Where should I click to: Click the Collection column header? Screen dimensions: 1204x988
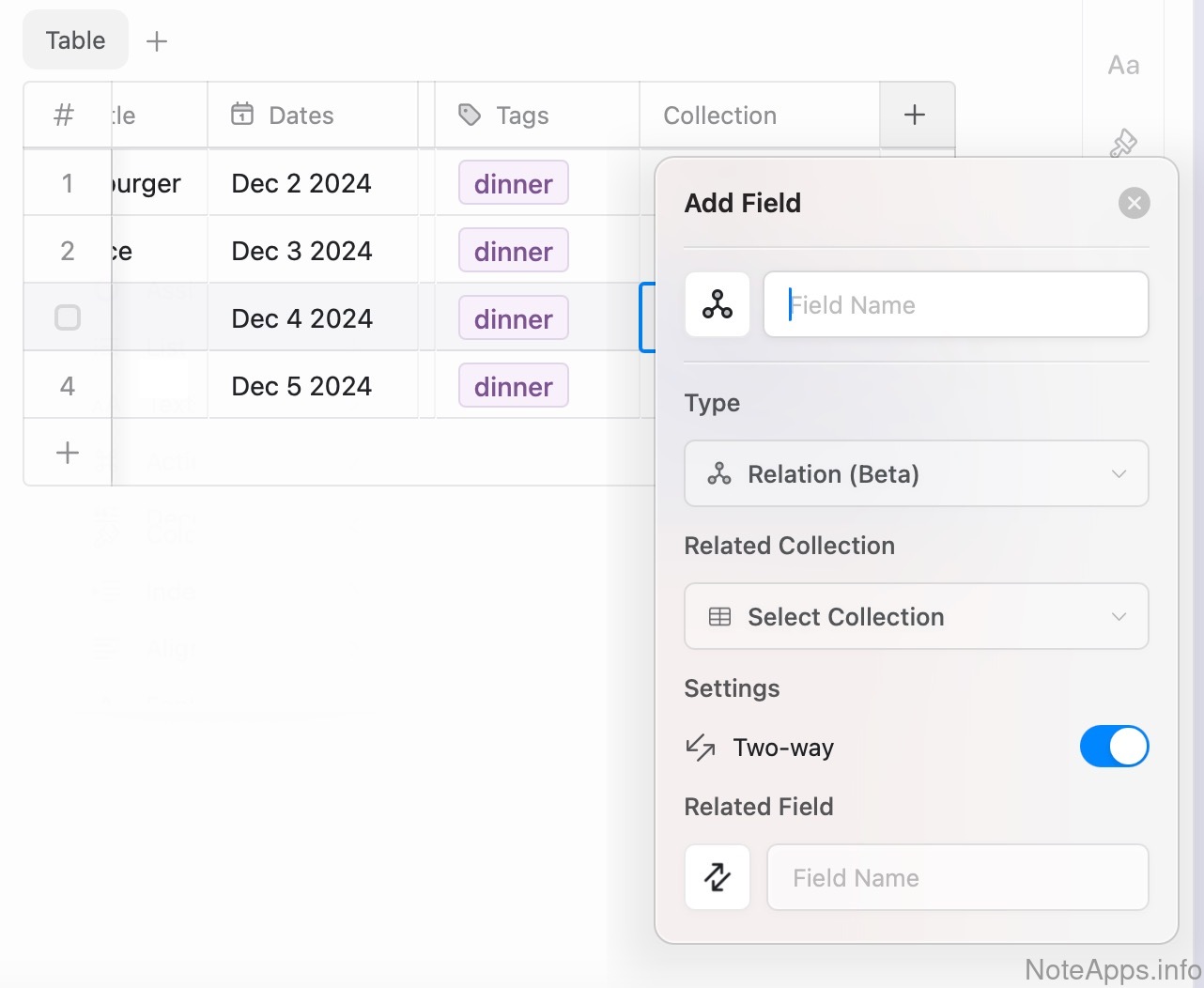719,116
